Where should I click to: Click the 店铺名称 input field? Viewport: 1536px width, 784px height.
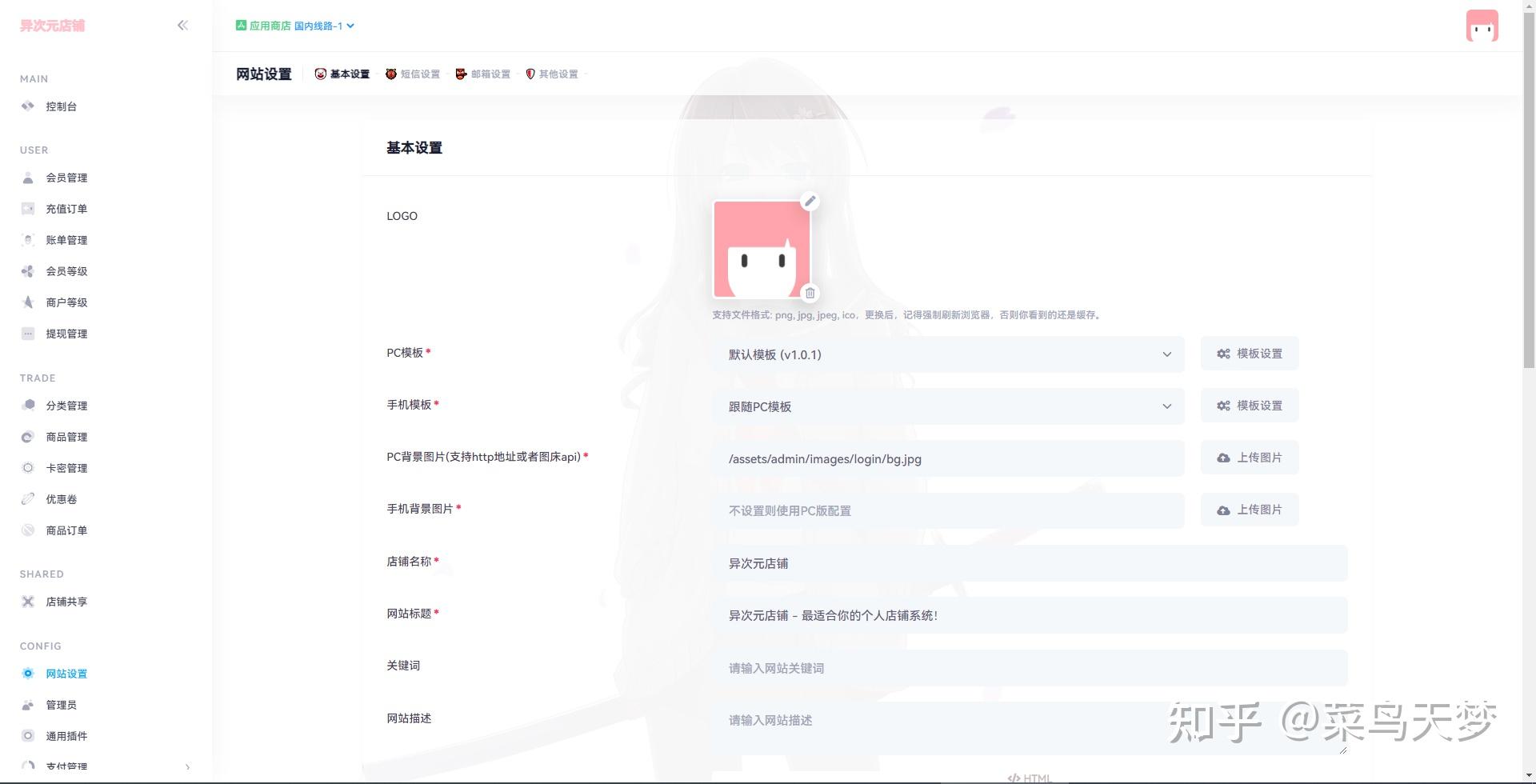(x=1030, y=563)
